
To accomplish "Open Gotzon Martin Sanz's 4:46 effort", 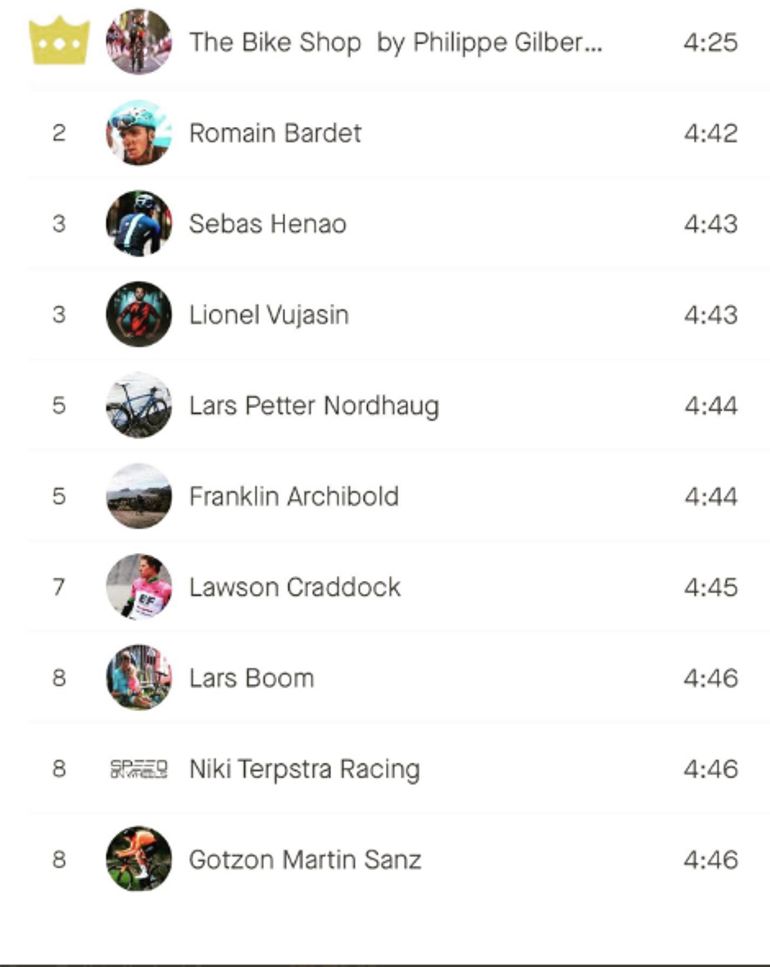I will (710, 859).
